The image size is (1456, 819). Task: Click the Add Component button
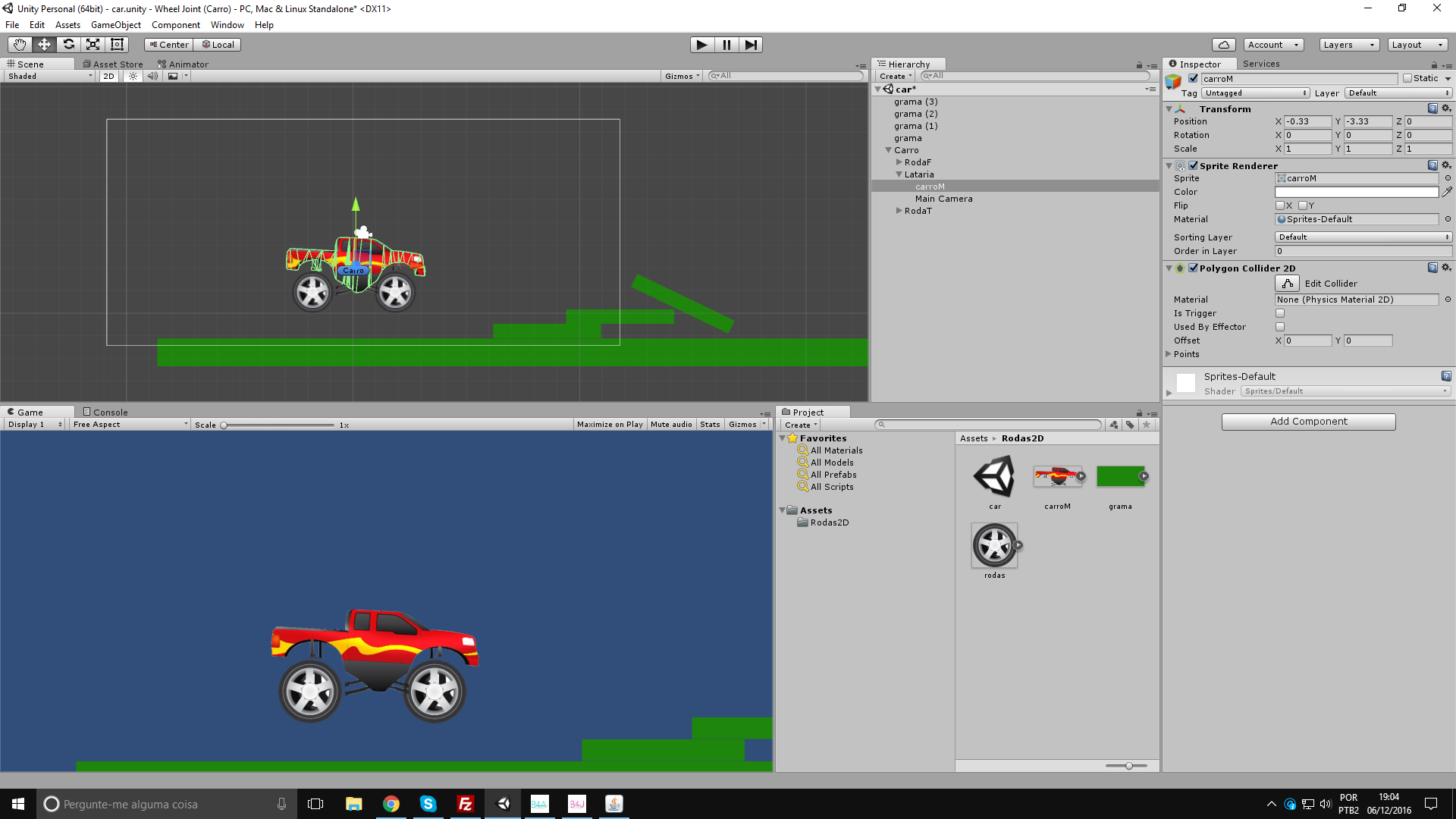click(1308, 422)
